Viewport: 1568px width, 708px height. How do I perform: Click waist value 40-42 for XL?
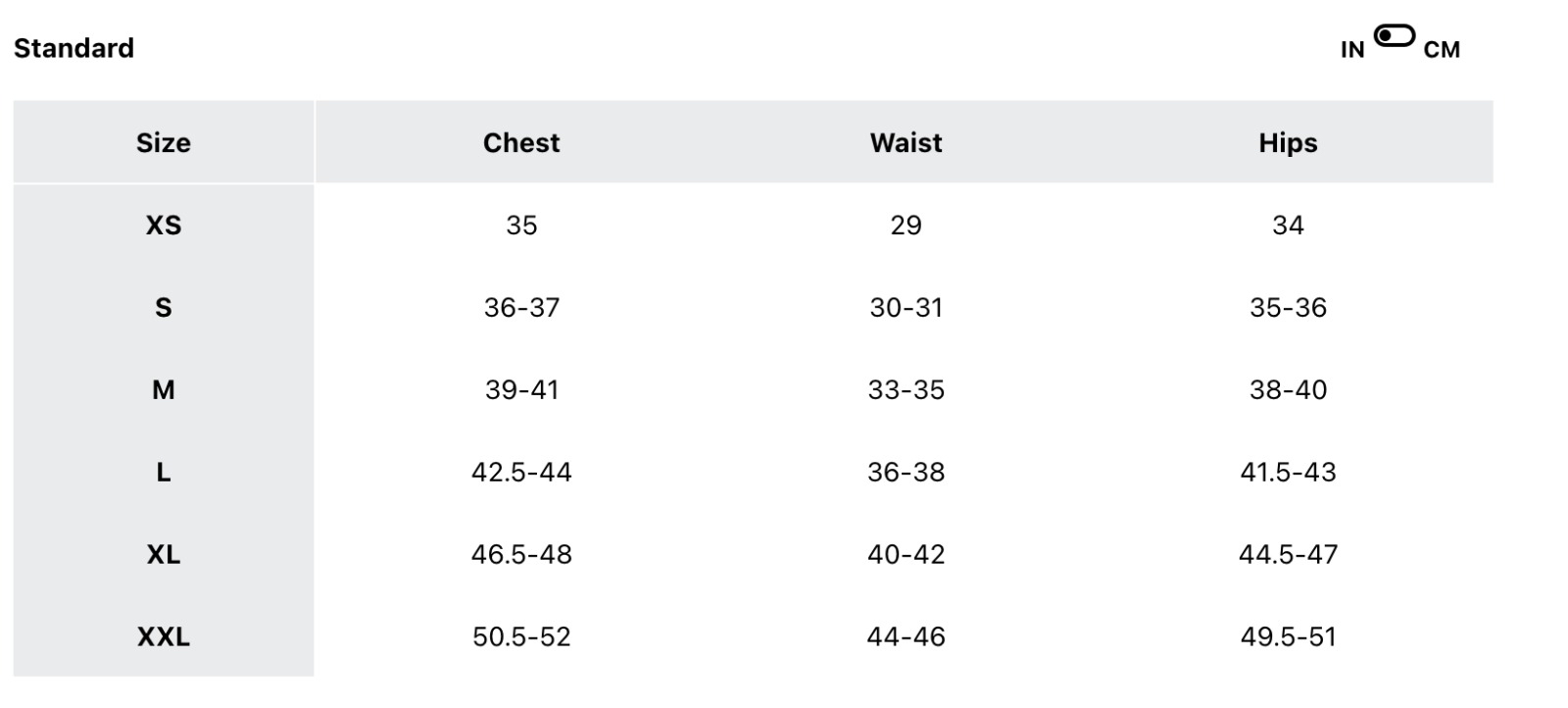[906, 555]
